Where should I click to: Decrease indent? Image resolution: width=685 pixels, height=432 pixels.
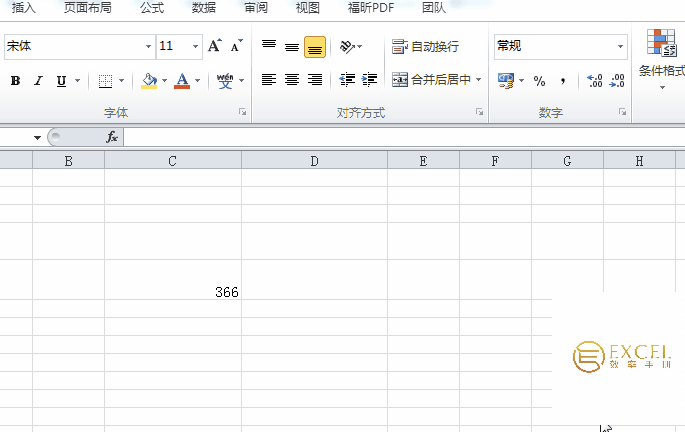tap(347, 80)
